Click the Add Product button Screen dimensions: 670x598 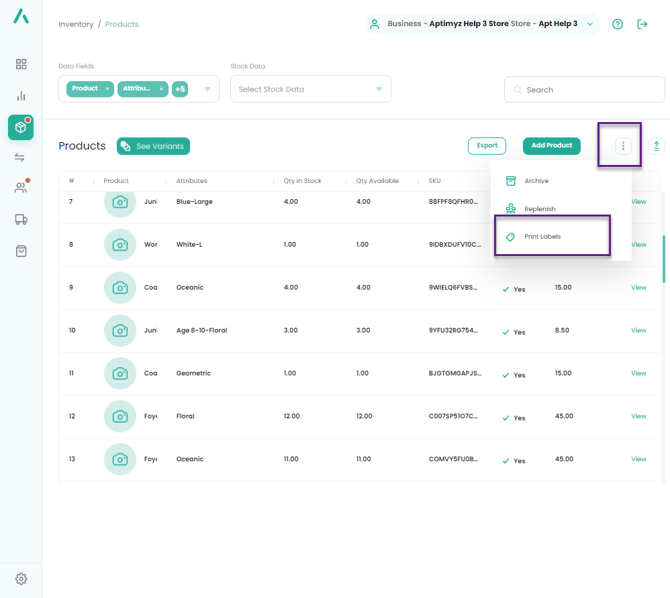pyautogui.click(x=551, y=146)
